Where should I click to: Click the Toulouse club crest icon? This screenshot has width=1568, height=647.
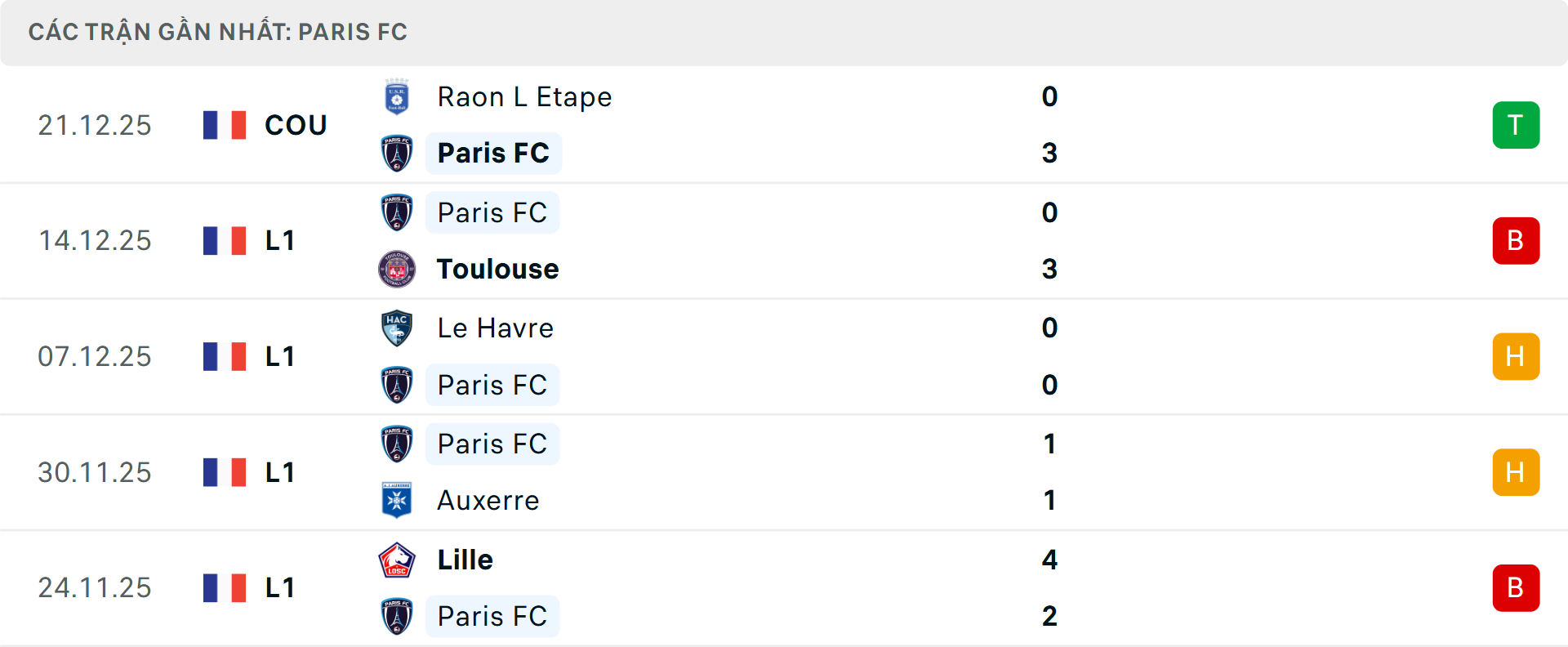pos(397,269)
